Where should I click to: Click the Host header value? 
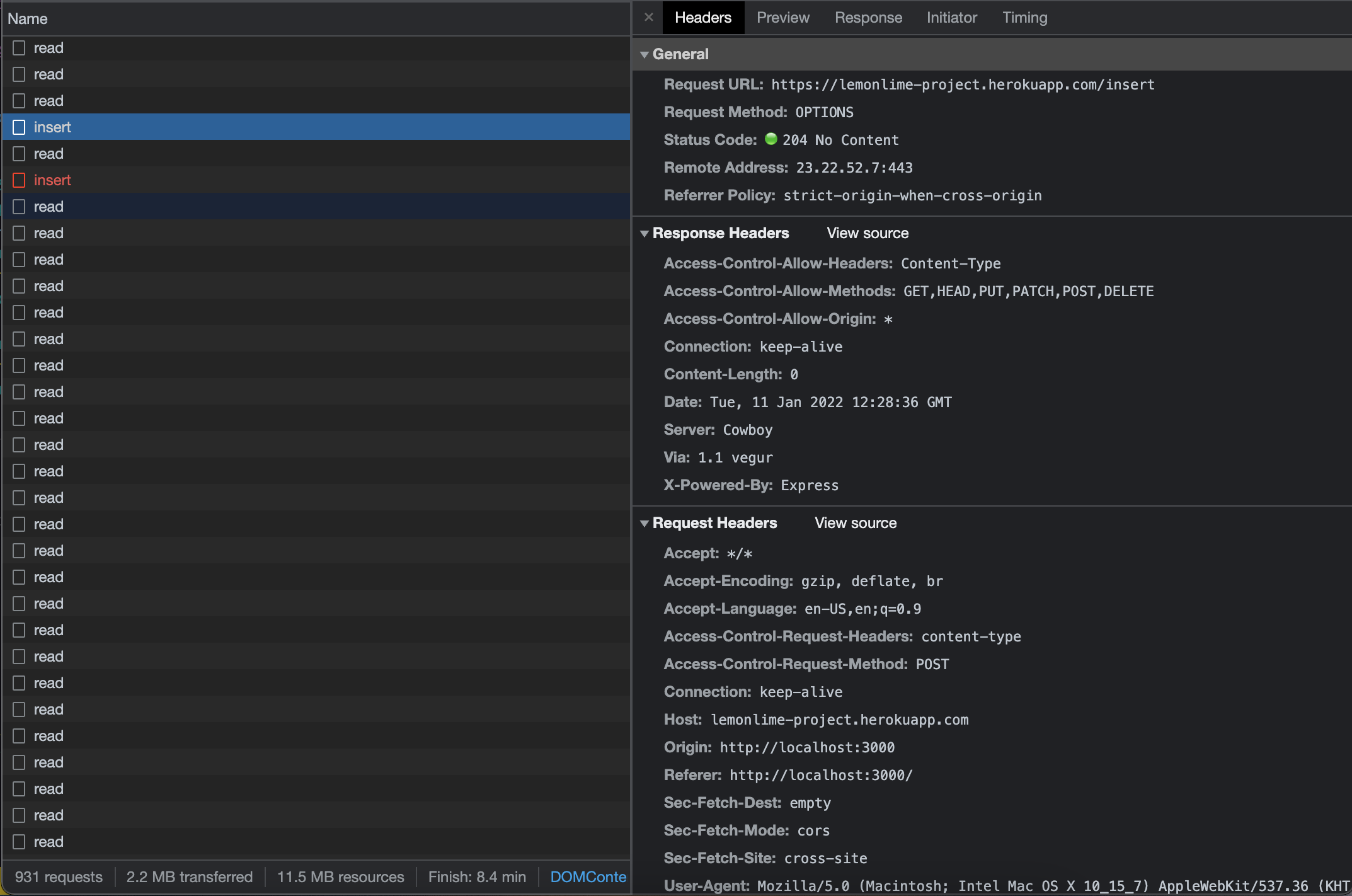coord(840,720)
